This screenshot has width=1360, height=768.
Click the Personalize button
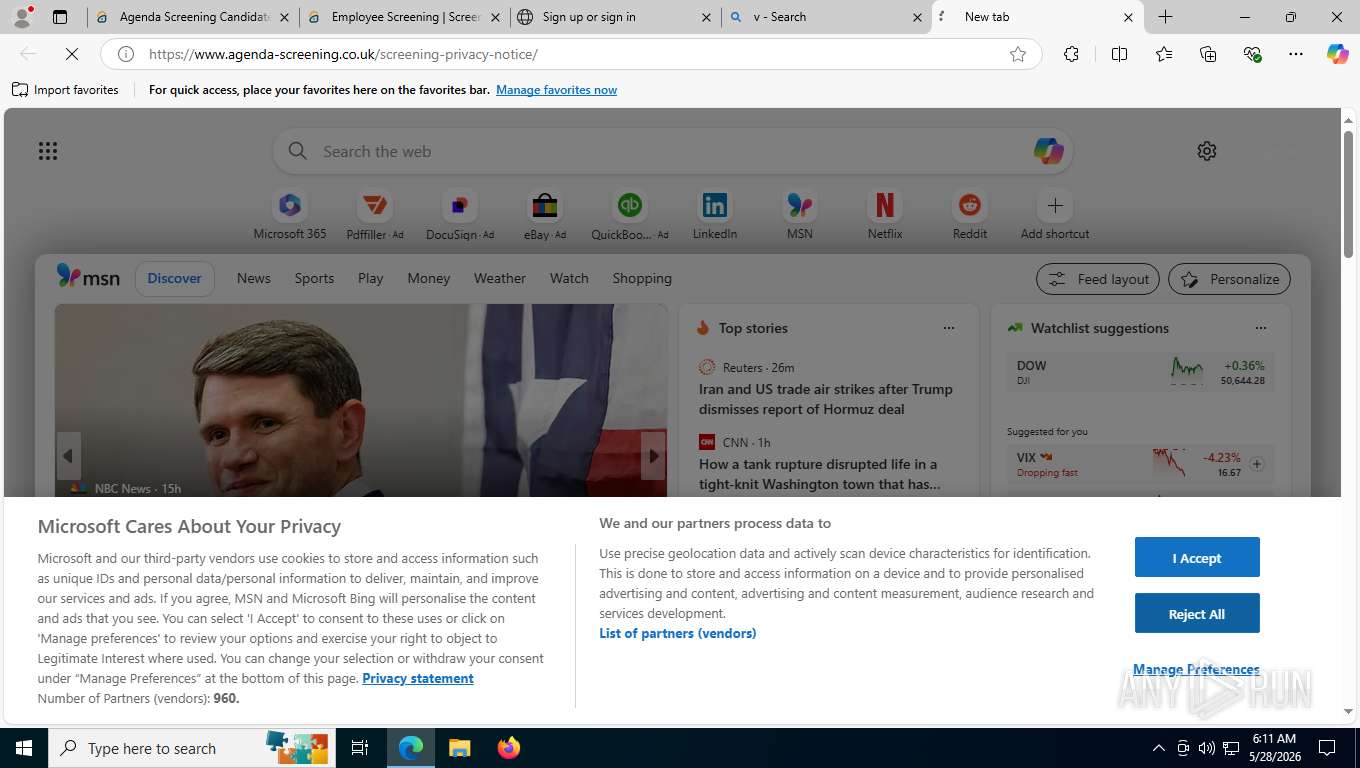pyautogui.click(x=1229, y=279)
